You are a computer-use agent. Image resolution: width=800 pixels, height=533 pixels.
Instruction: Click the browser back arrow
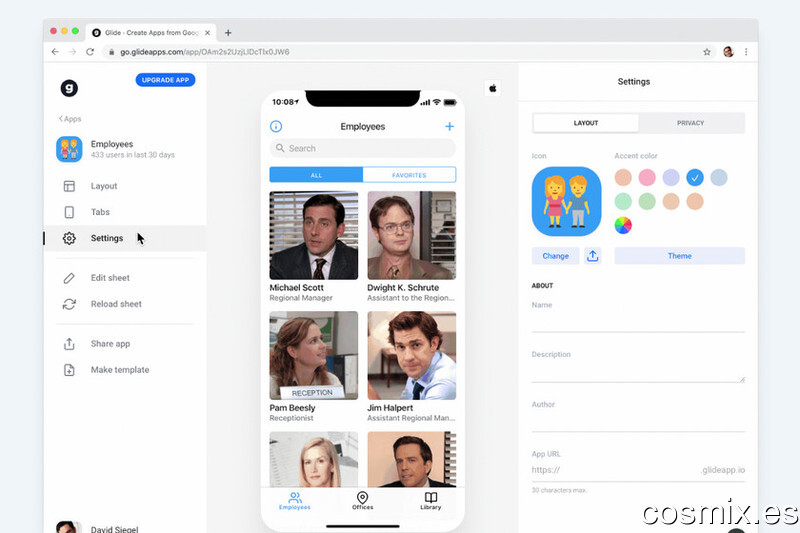[x=55, y=52]
